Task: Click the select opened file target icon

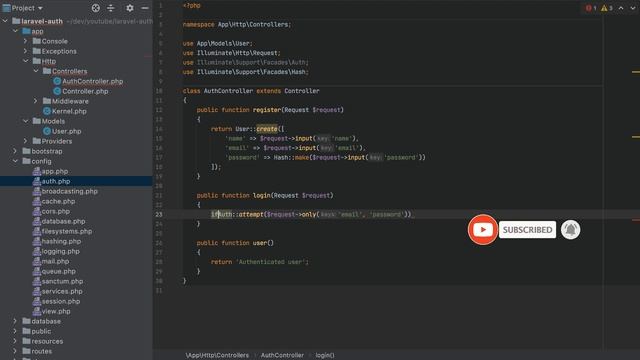Action: pos(96,8)
